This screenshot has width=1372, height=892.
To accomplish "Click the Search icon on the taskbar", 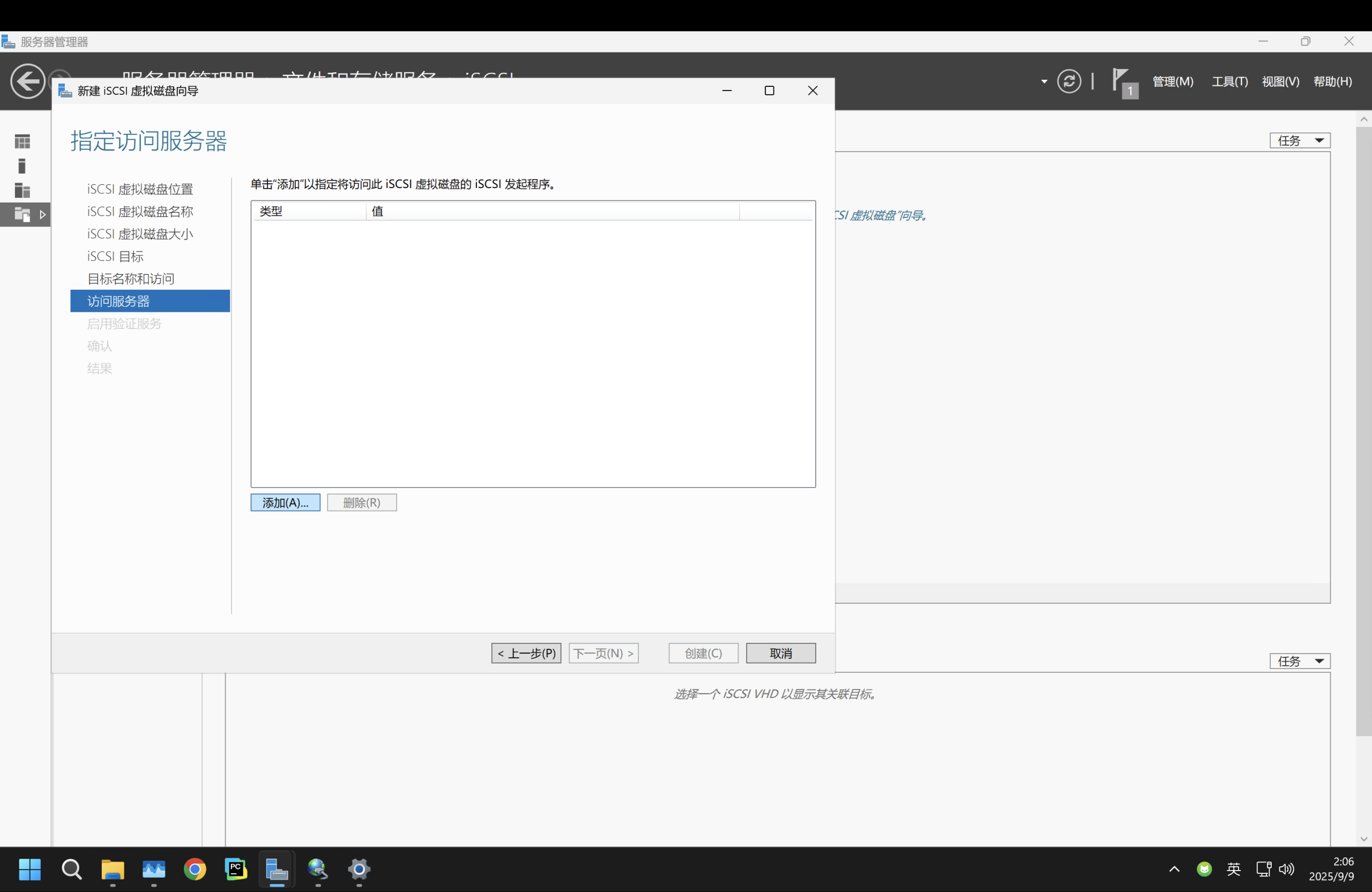I will pos(71,869).
